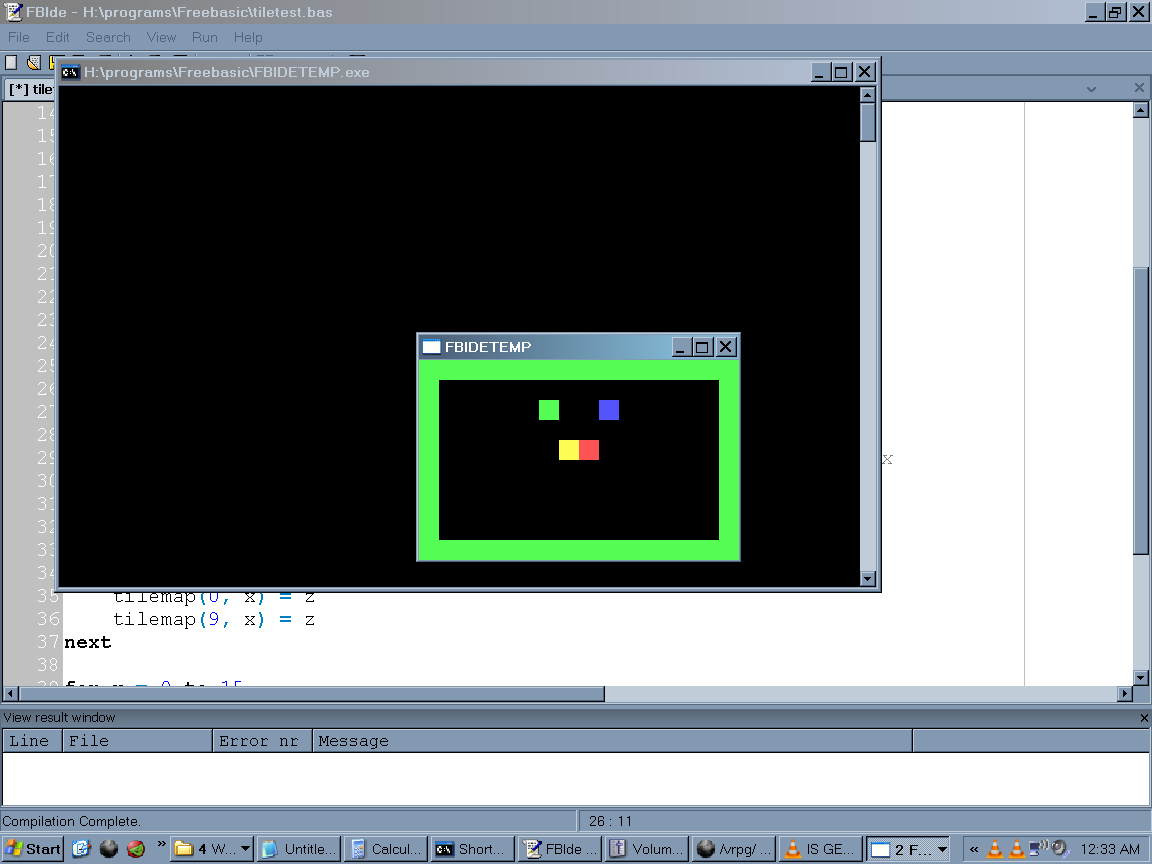The image size is (1152, 864).
Task: Select the [*] tiletest editor tab
Action: (x=31, y=89)
